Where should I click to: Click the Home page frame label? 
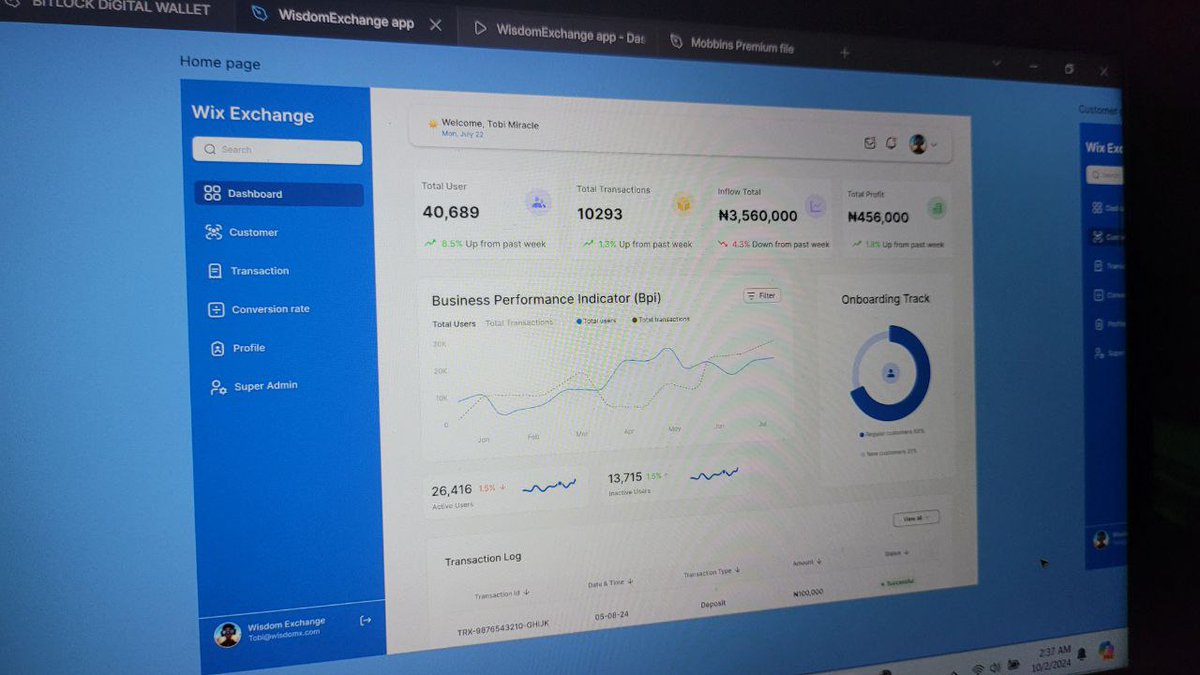point(220,63)
